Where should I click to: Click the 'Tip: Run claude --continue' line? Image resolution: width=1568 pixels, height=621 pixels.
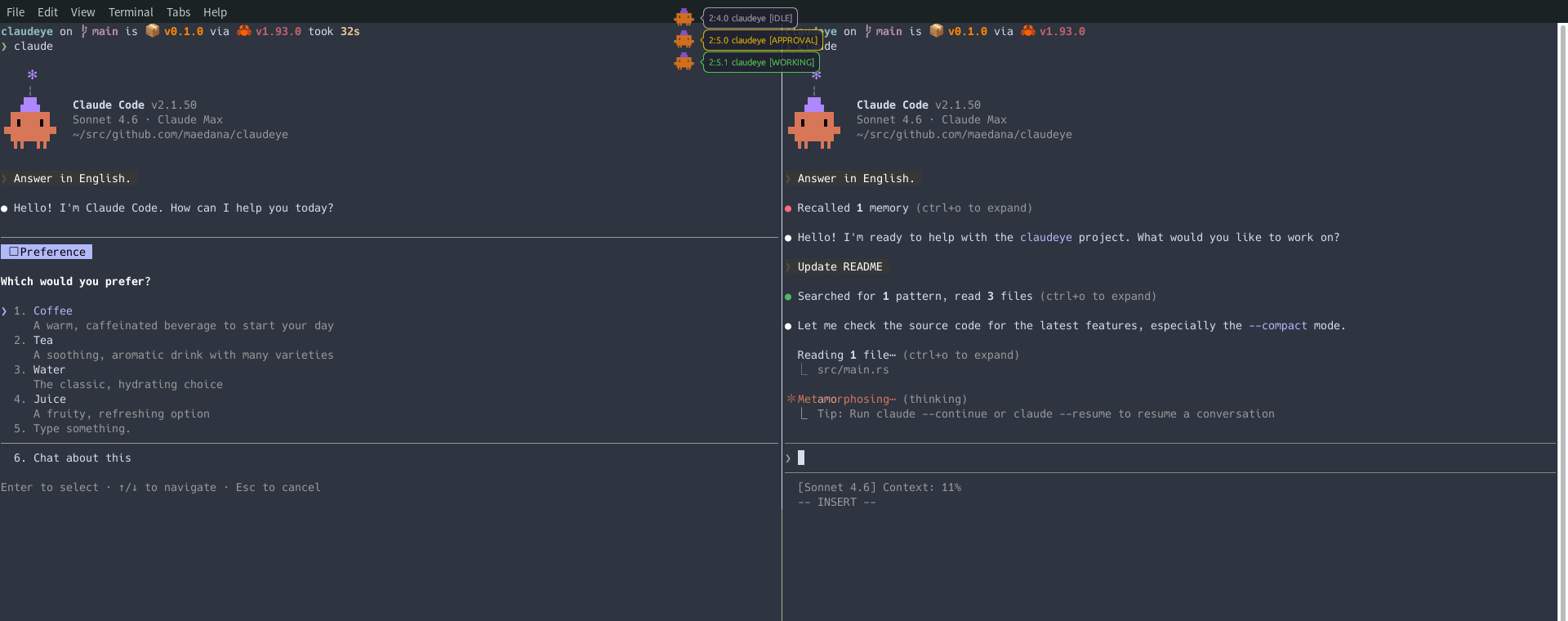1045,413
